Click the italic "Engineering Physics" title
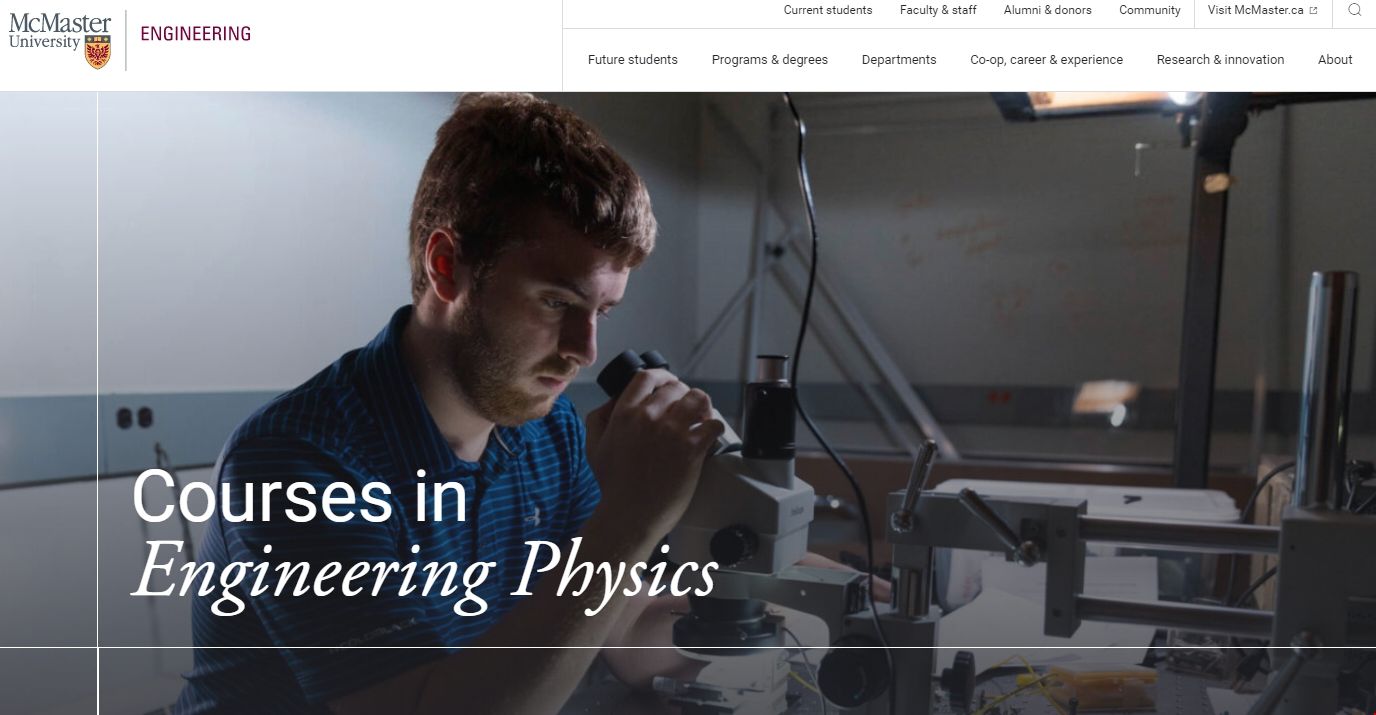Image resolution: width=1376 pixels, height=715 pixels. (x=424, y=571)
